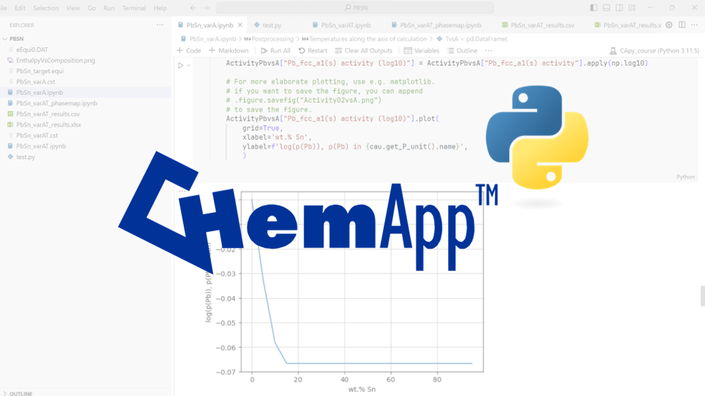Open the PbSn_varAT_phasemap.ipynb tab
The height and width of the screenshot is (396, 705).
(436, 25)
